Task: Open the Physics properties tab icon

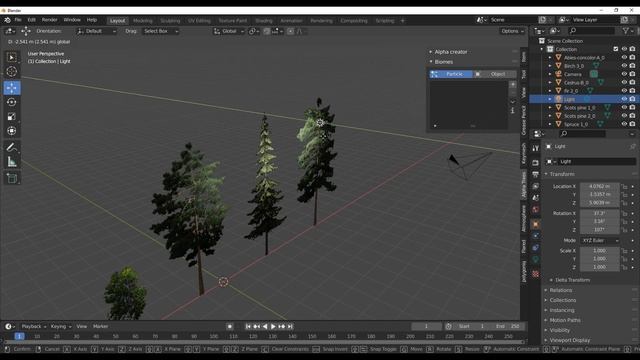Action: (536, 236)
